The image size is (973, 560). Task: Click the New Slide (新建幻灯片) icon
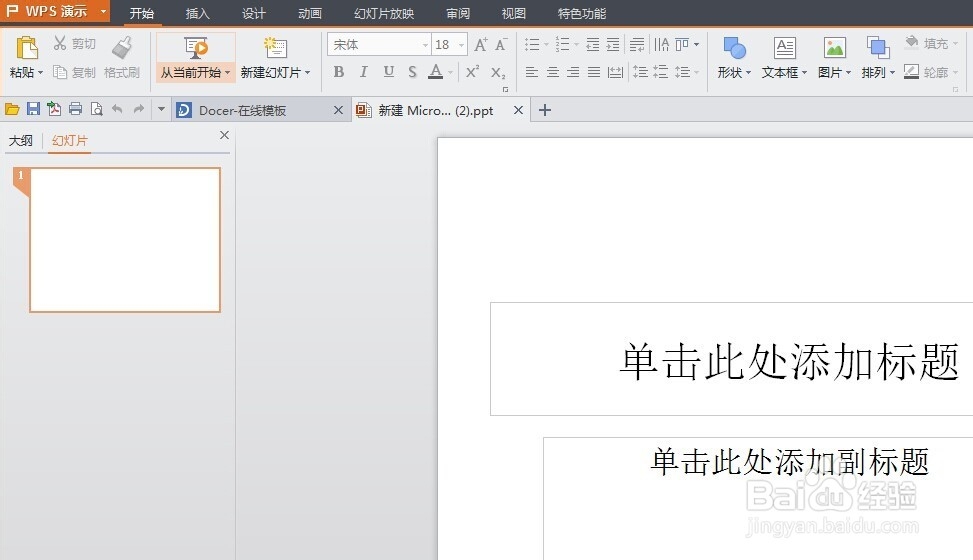(275, 48)
